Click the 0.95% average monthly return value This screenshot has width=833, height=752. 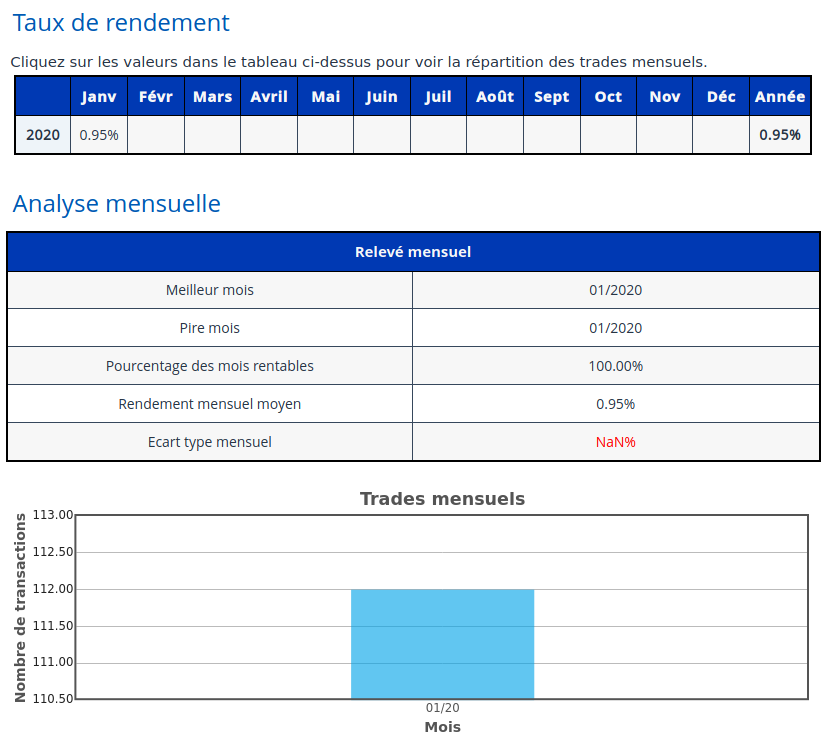[x=615, y=405]
